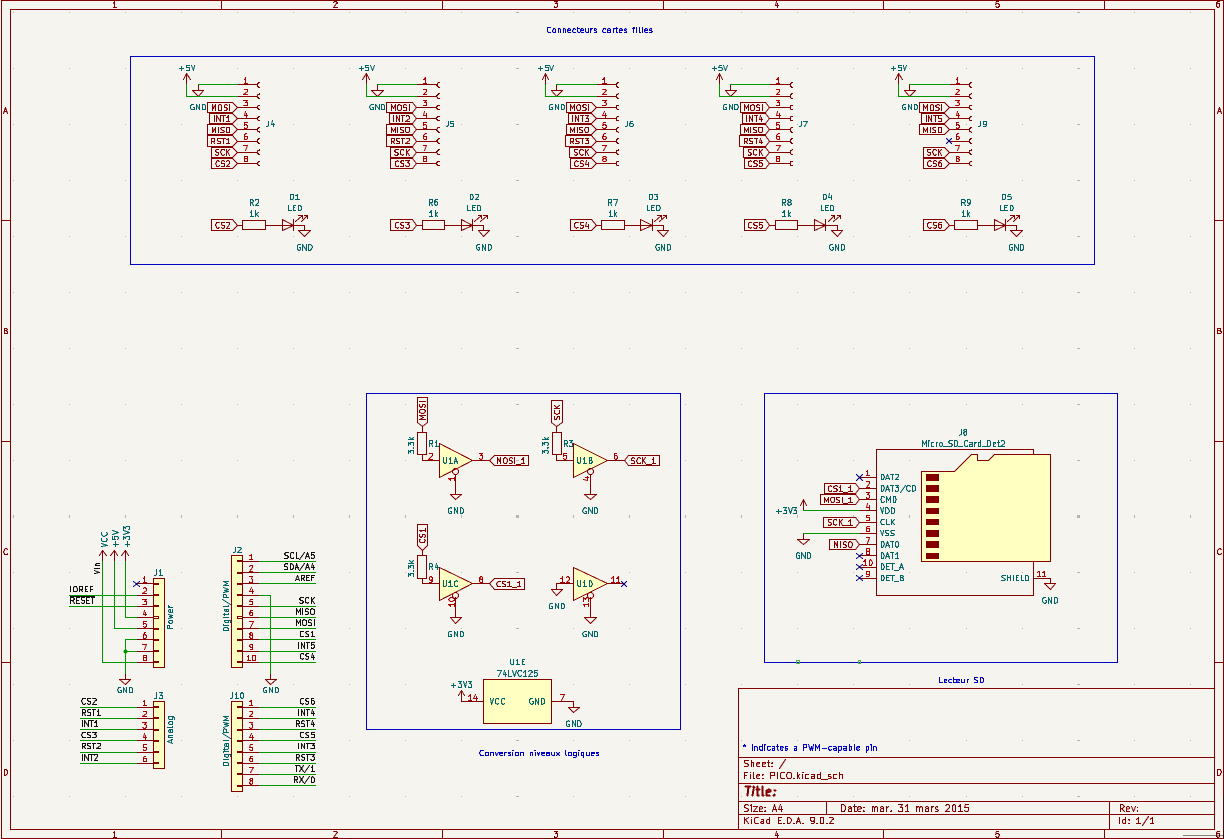Select the 'Conversion niveaux logiques' caption

539,753
